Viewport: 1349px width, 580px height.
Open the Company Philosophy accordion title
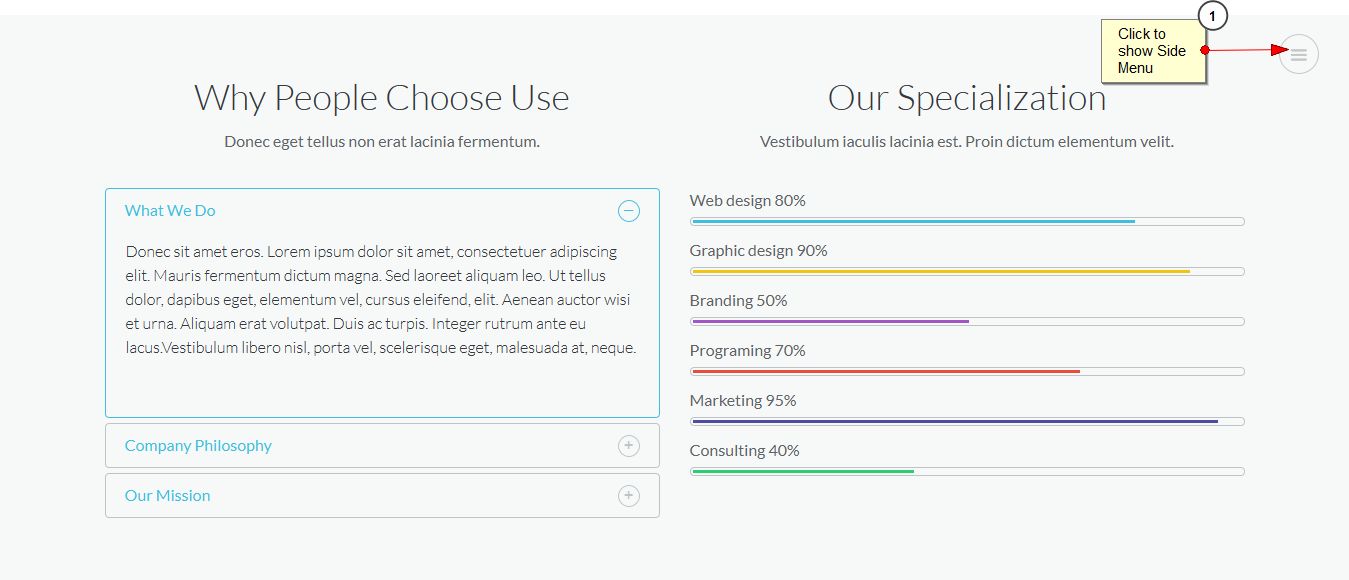pyautogui.click(x=198, y=446)
